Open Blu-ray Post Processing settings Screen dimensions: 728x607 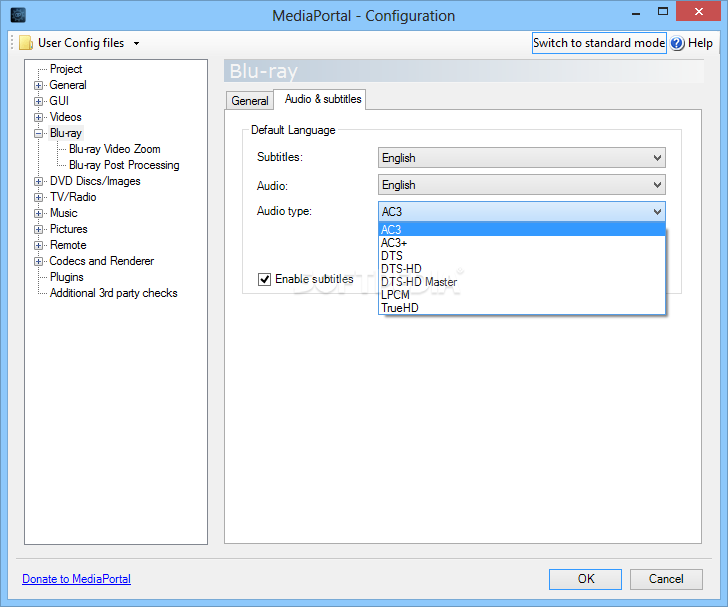pyautogui.click(x=124, y=165)
